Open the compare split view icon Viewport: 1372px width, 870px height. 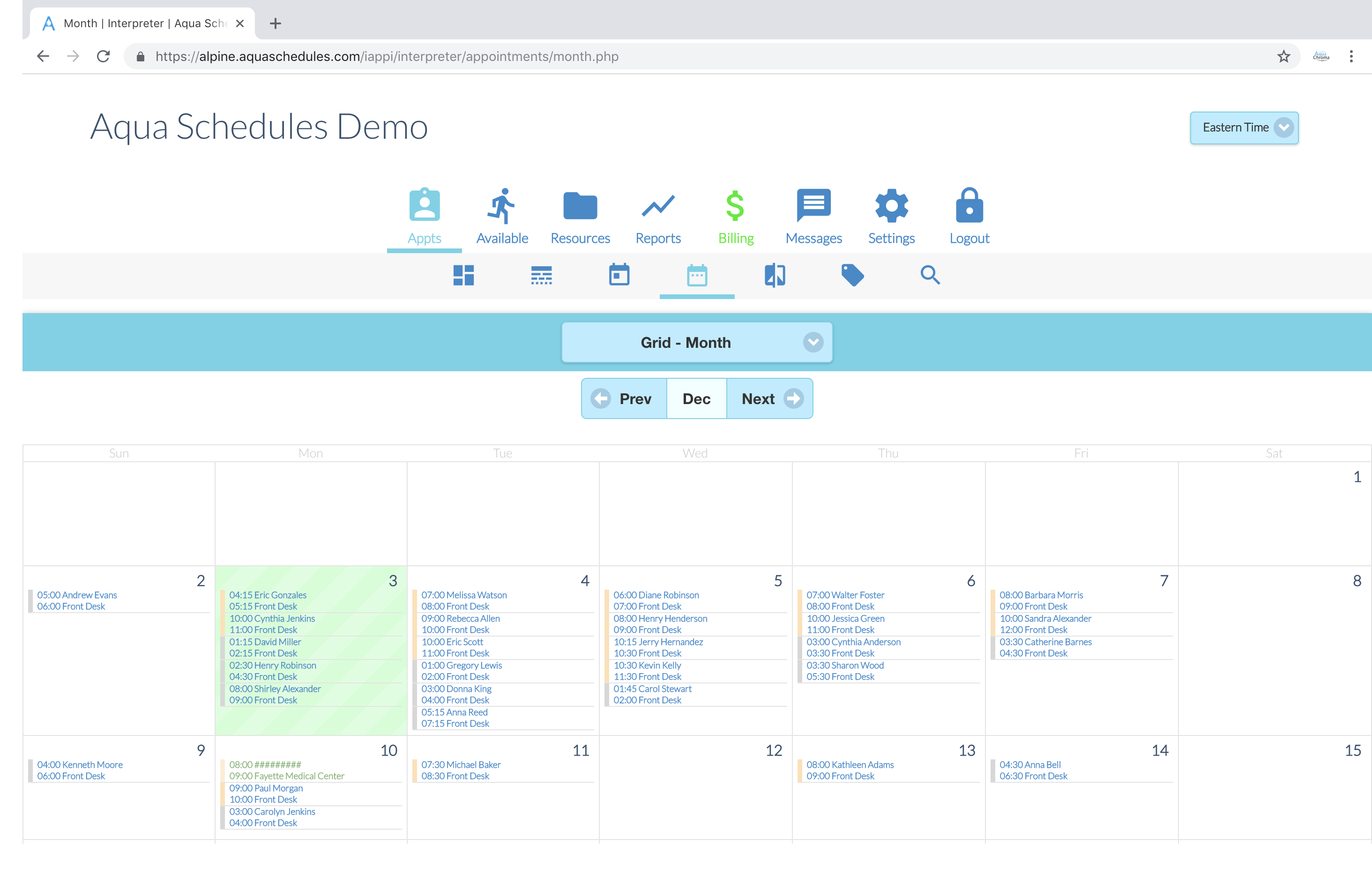(775, 275)
